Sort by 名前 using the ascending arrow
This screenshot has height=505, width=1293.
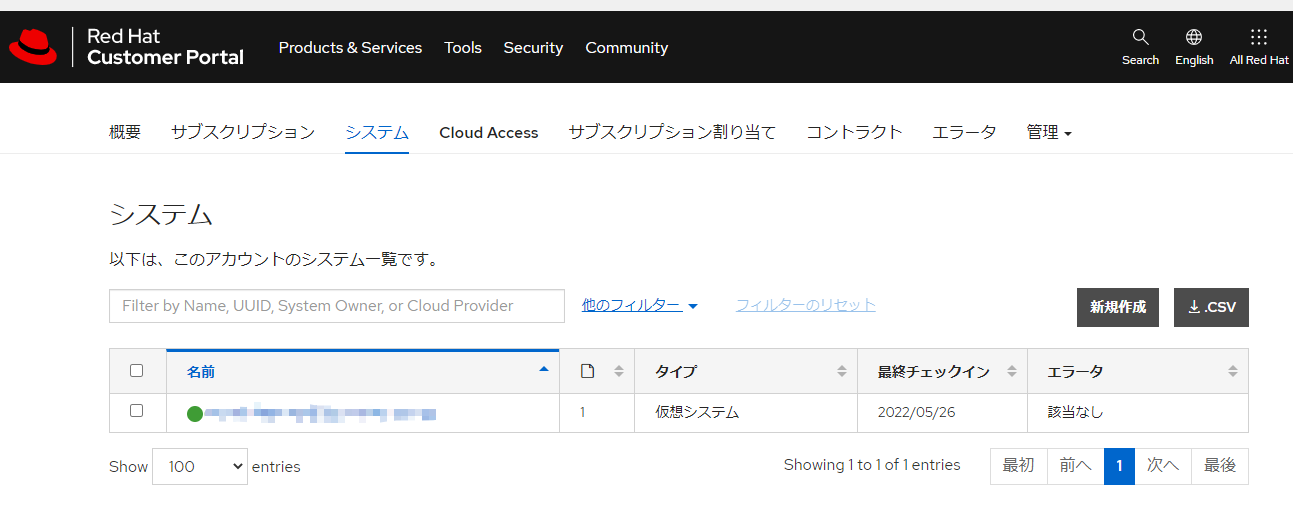click(544, 369)
